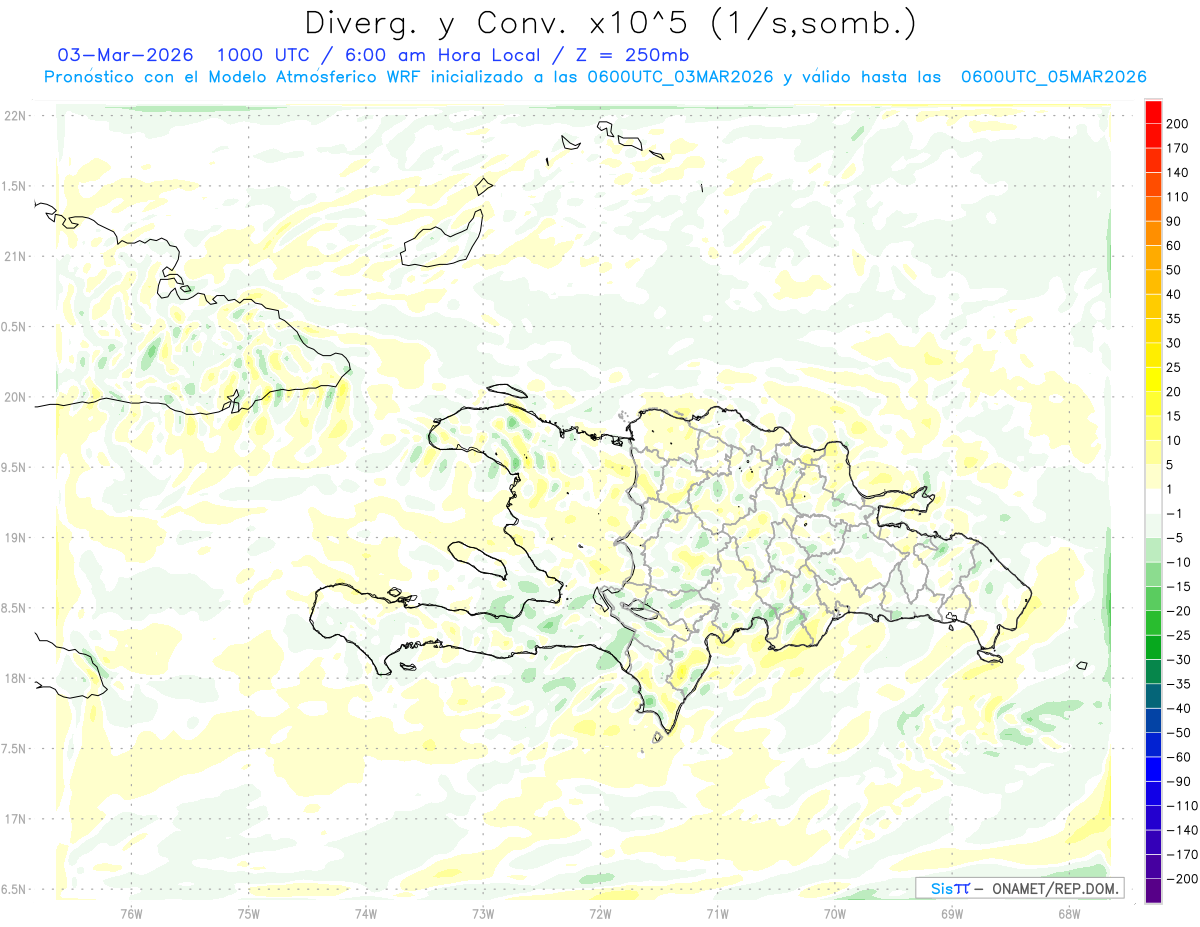Click the colorbar value '-200' at bottom
1200x927 pixels.
pos(1180,878)
